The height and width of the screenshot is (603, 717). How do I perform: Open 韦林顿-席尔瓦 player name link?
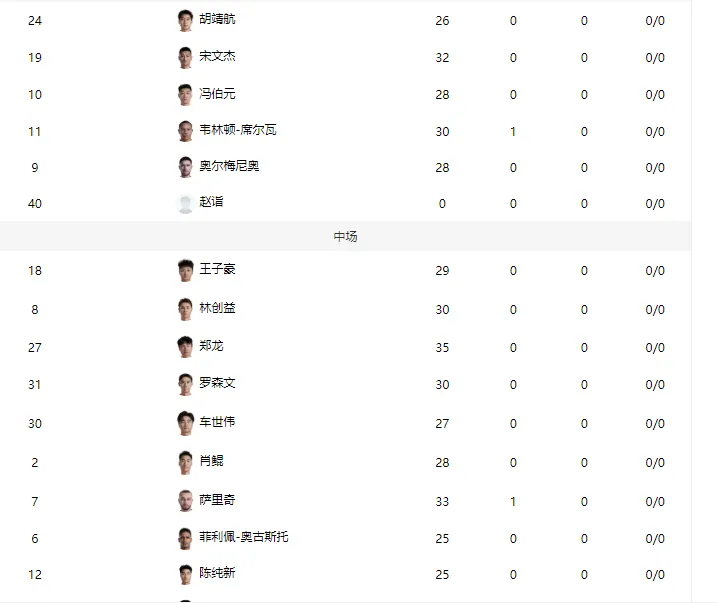pos(238,130)
